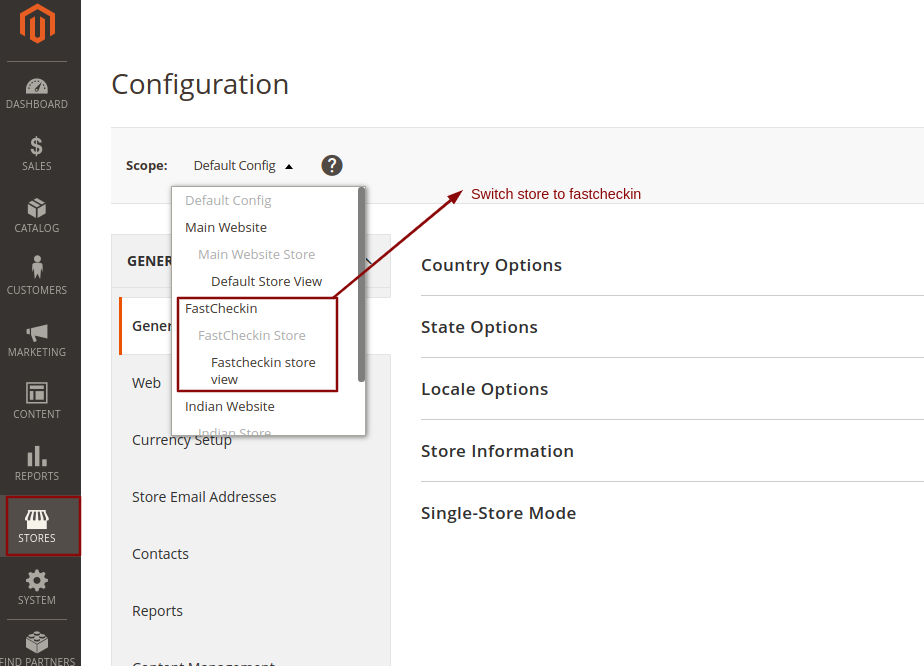Open the Dashboard sidebar icon
The width and height of the screenshot is (924, 666).
(37, 88)
